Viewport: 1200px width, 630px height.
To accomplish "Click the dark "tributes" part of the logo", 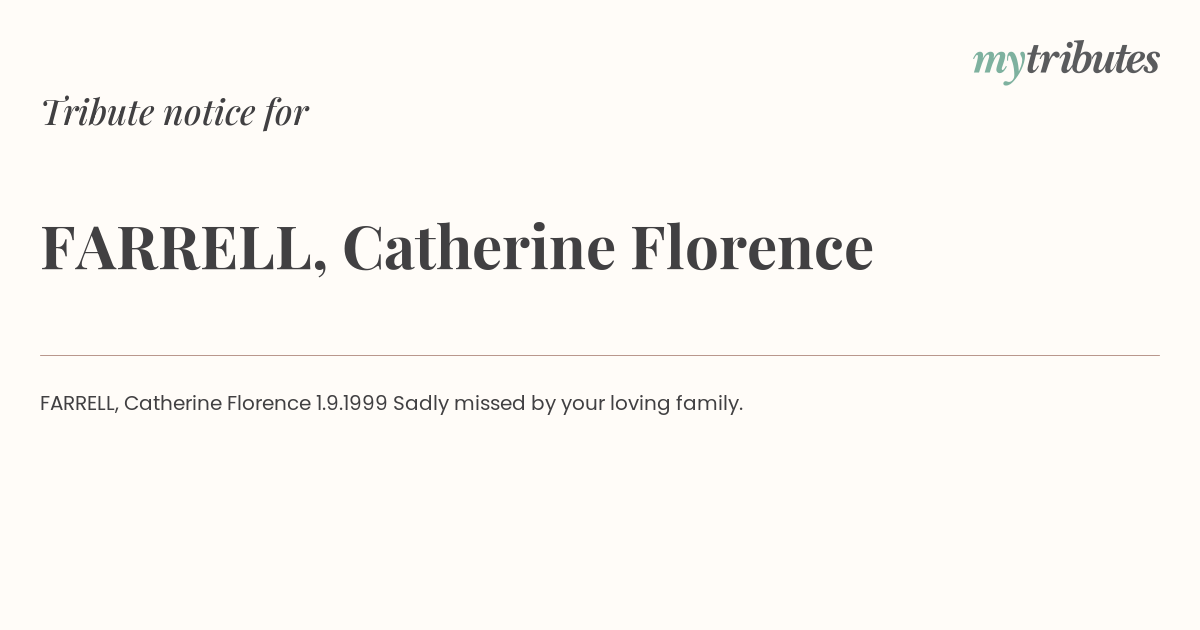I will point(1092,59).
